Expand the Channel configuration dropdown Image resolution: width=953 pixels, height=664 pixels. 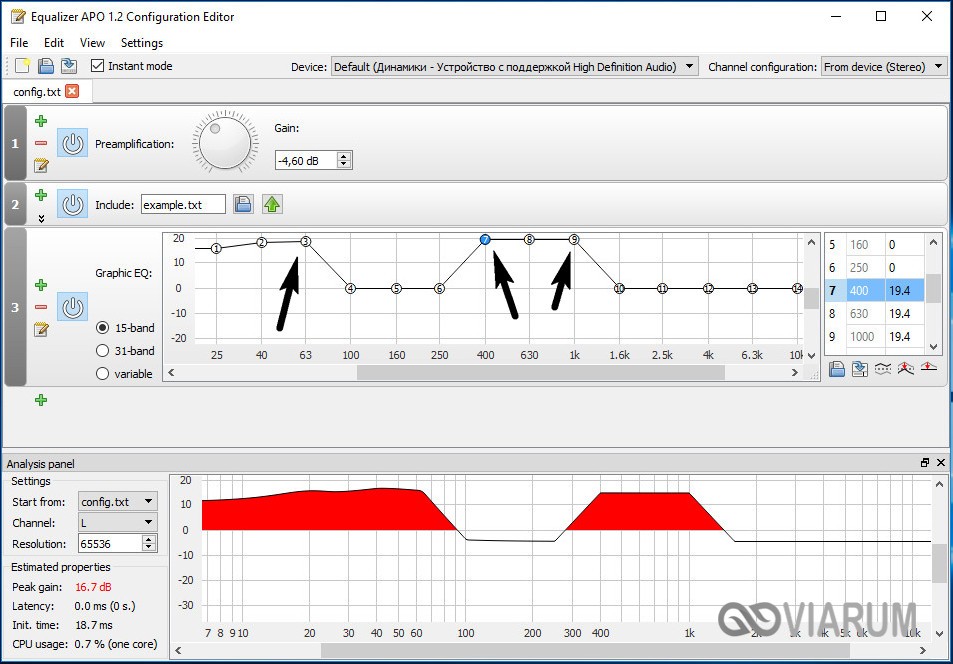pos(883,67)
